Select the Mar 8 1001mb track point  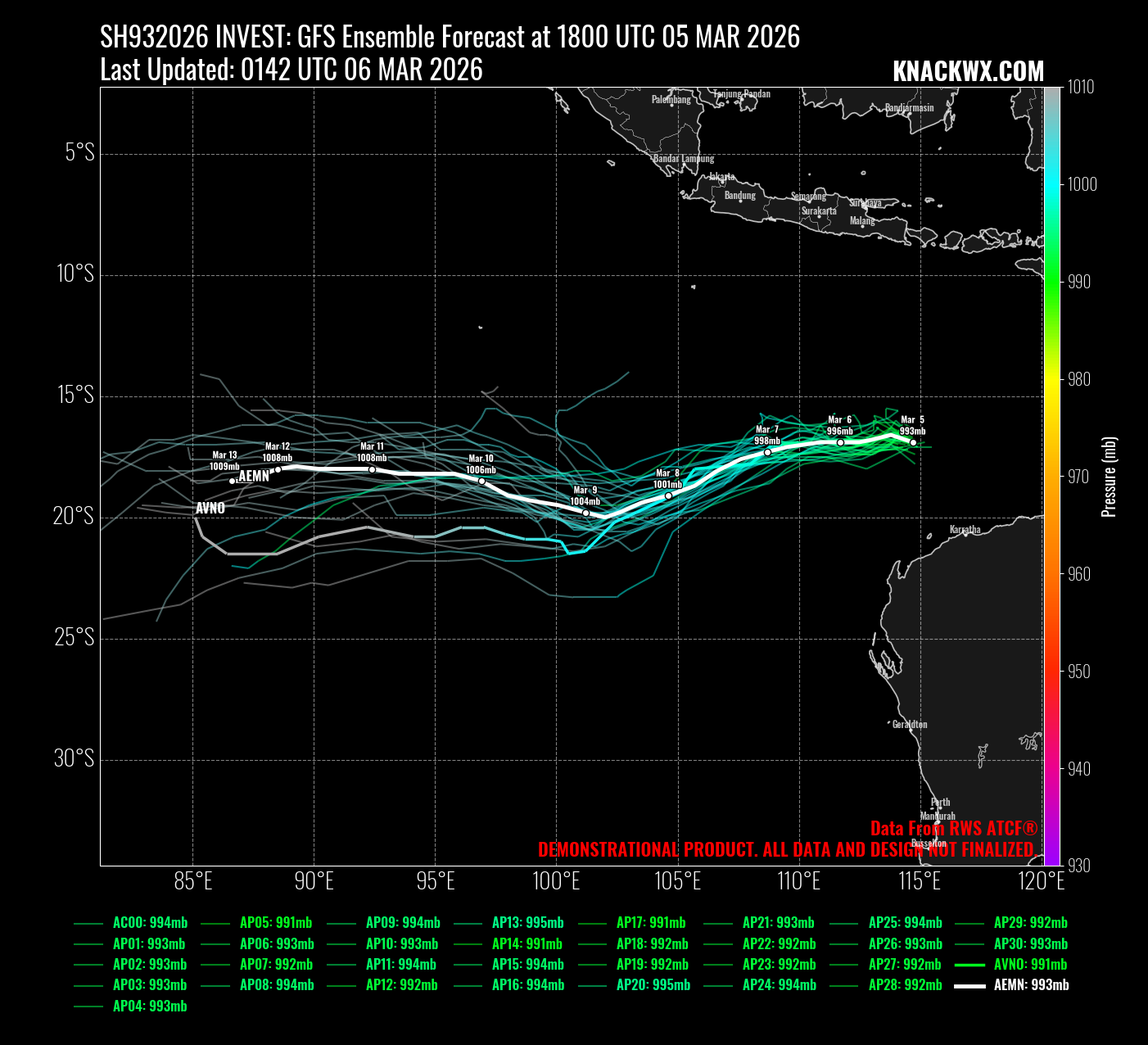[x=668, y=495]
